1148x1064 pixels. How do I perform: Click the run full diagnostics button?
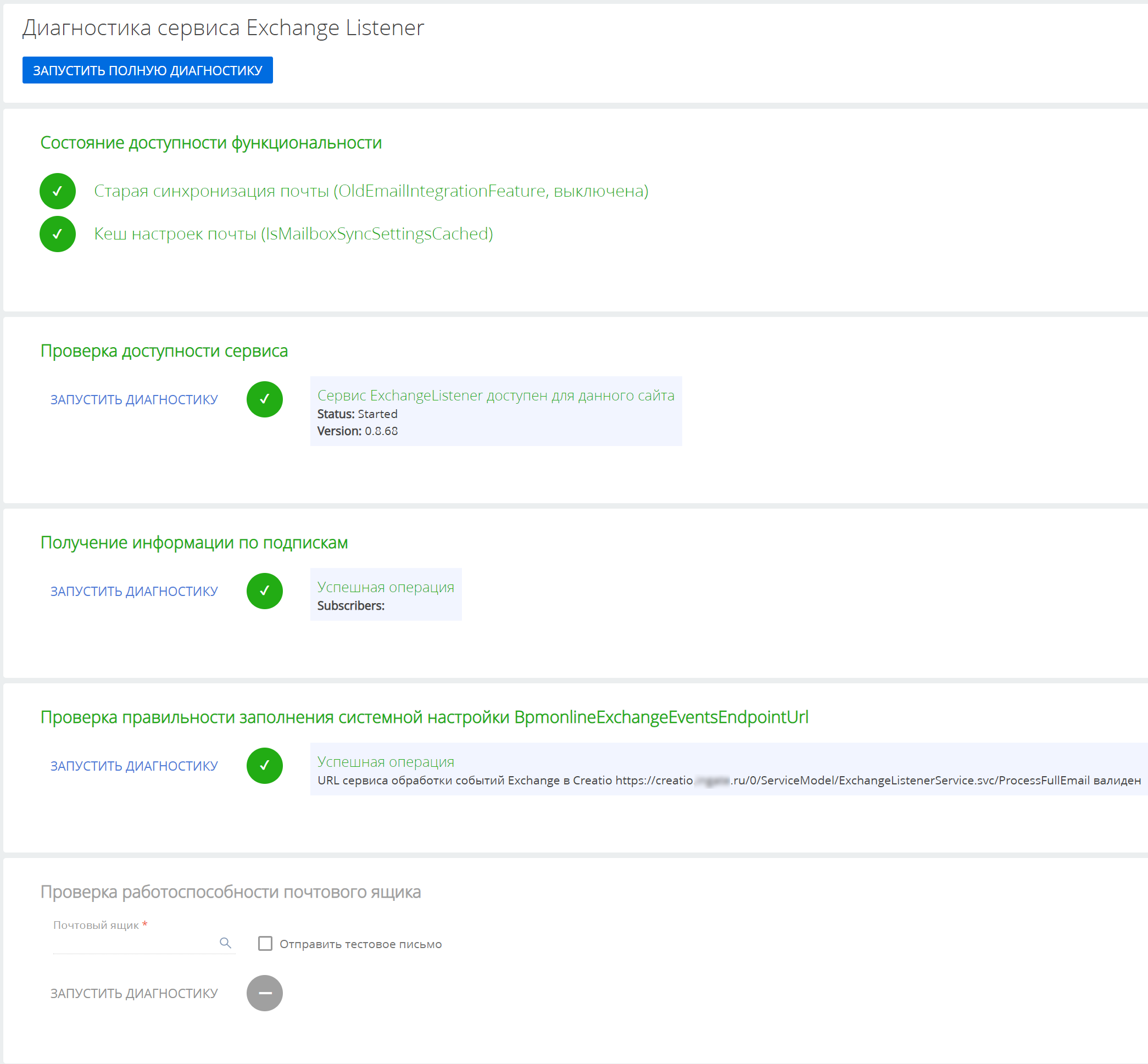pos(147,70)
